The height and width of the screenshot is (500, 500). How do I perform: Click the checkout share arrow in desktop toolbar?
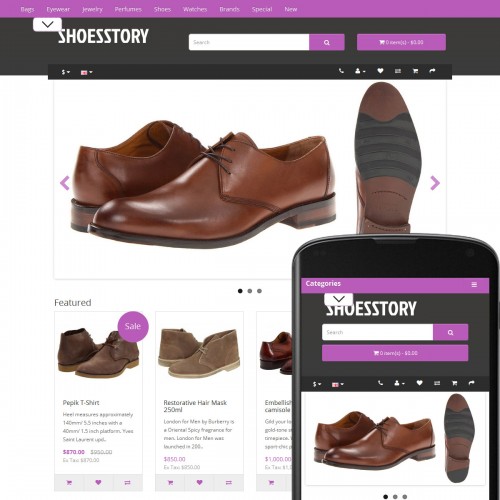[x=432, y=71]
